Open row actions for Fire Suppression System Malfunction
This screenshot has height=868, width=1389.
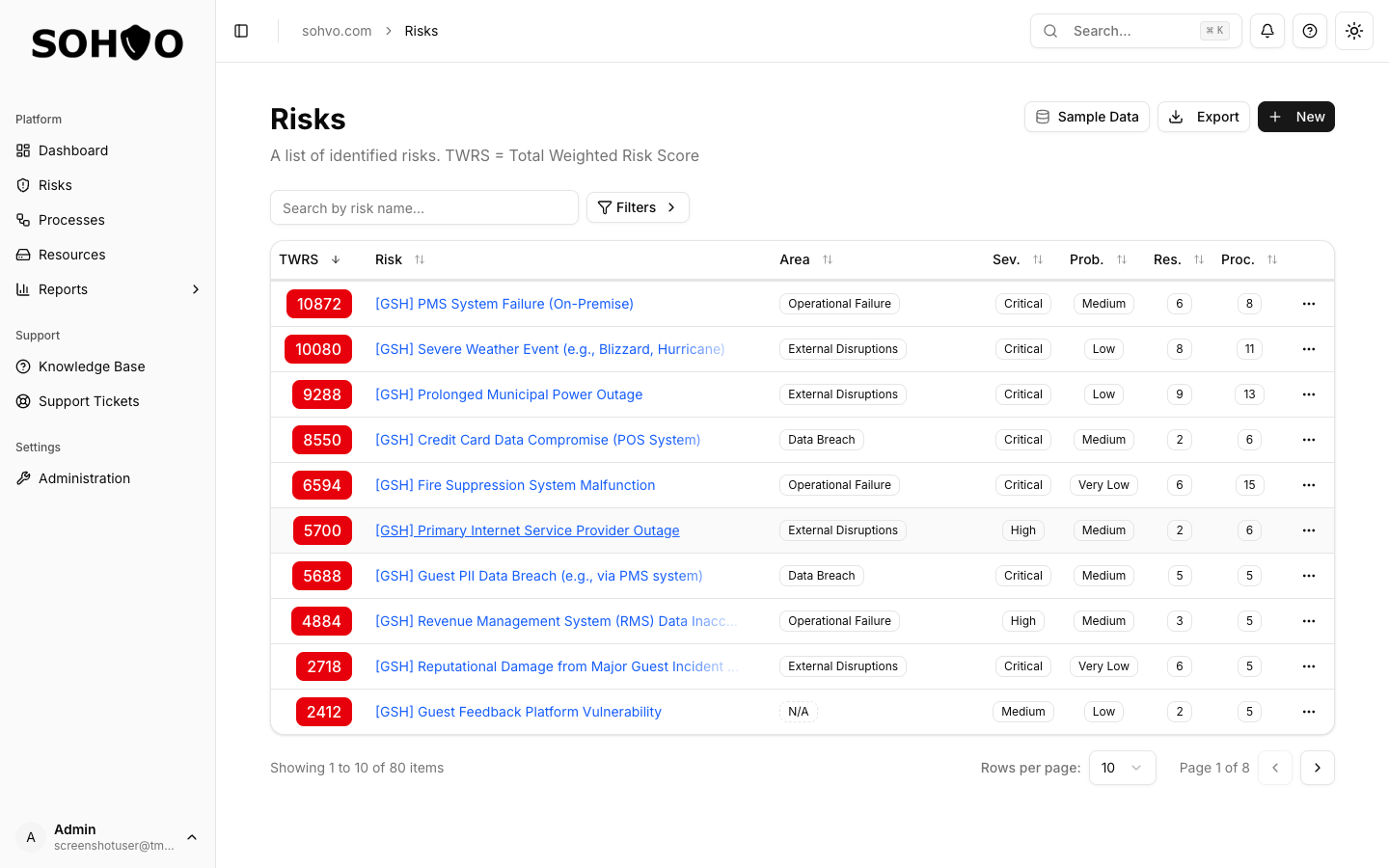click(1309, 485)
